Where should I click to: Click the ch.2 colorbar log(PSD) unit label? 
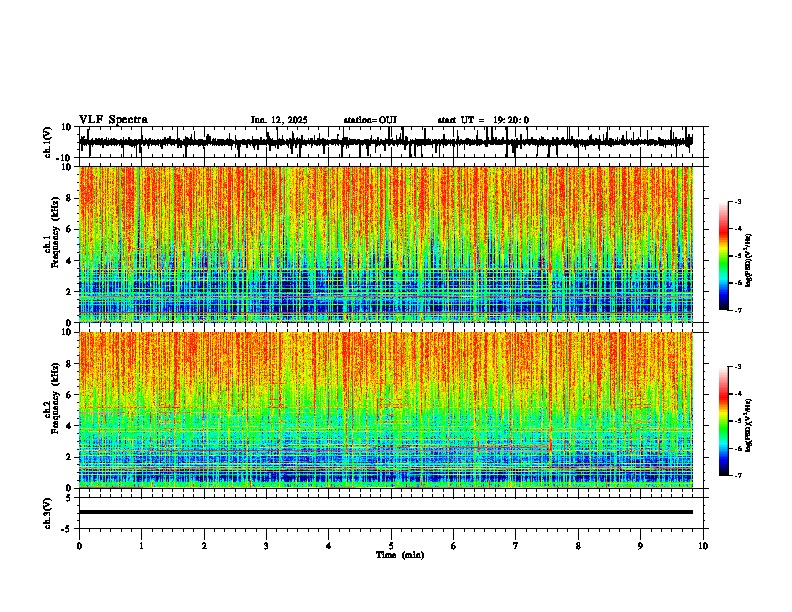click(x=749, y=425)
